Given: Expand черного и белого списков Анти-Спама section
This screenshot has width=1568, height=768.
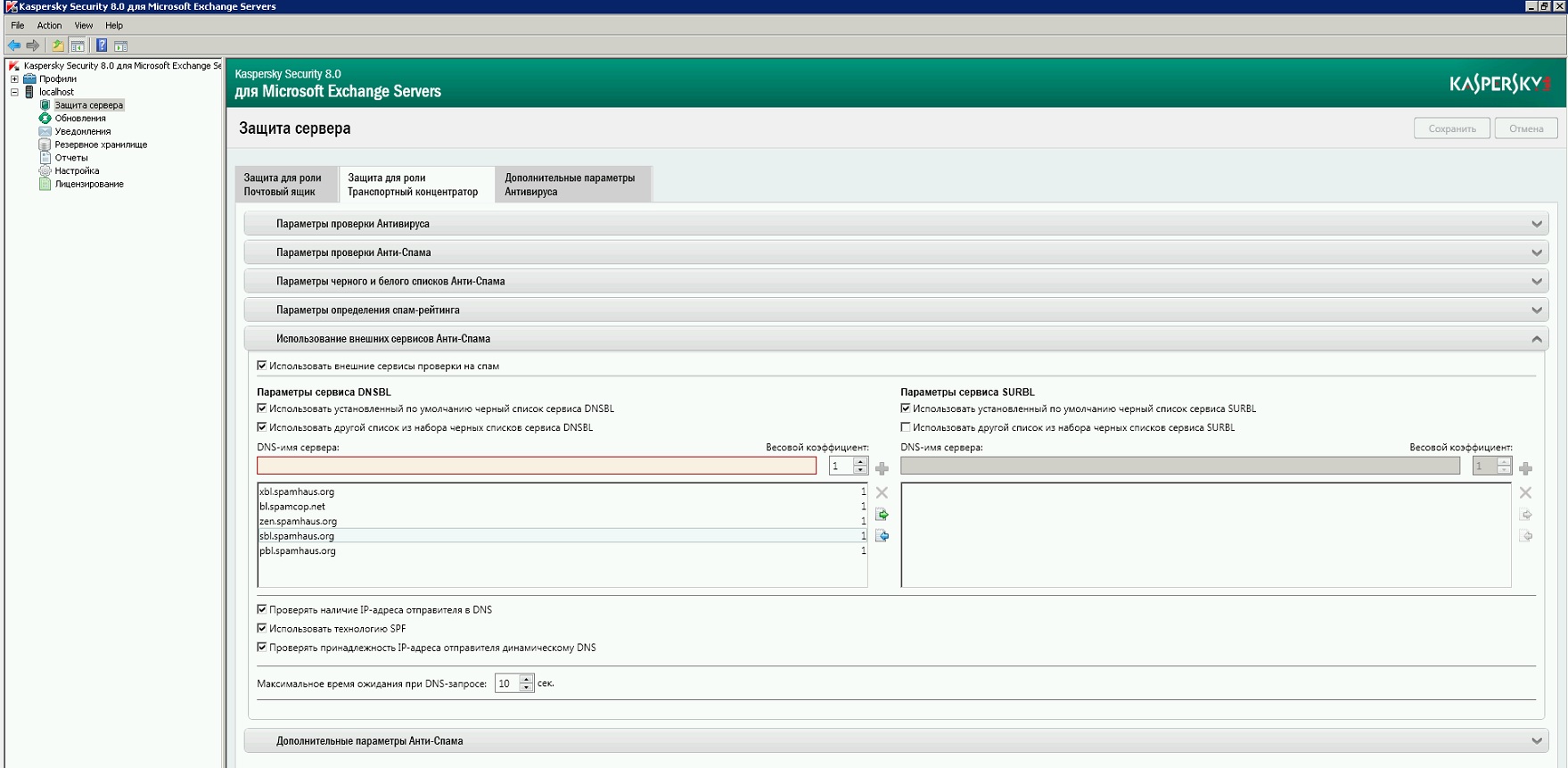Looking at the screenshot, I should (x=896, y=281).
